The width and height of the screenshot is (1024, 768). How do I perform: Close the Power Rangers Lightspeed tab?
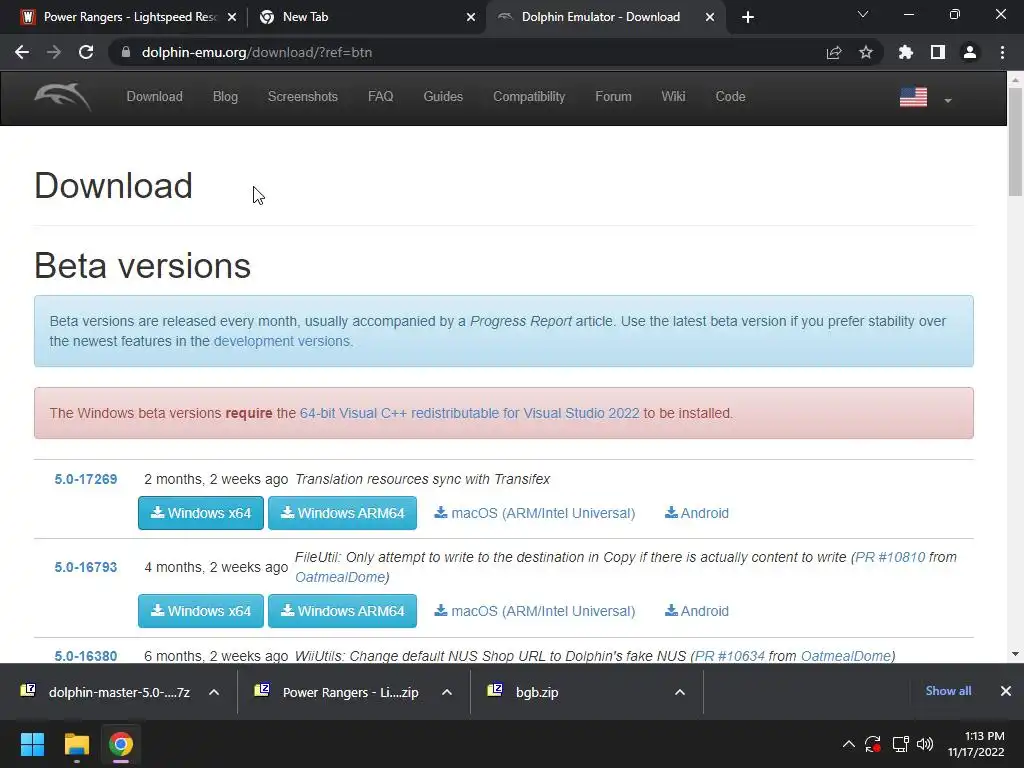[x=232, y=17]
